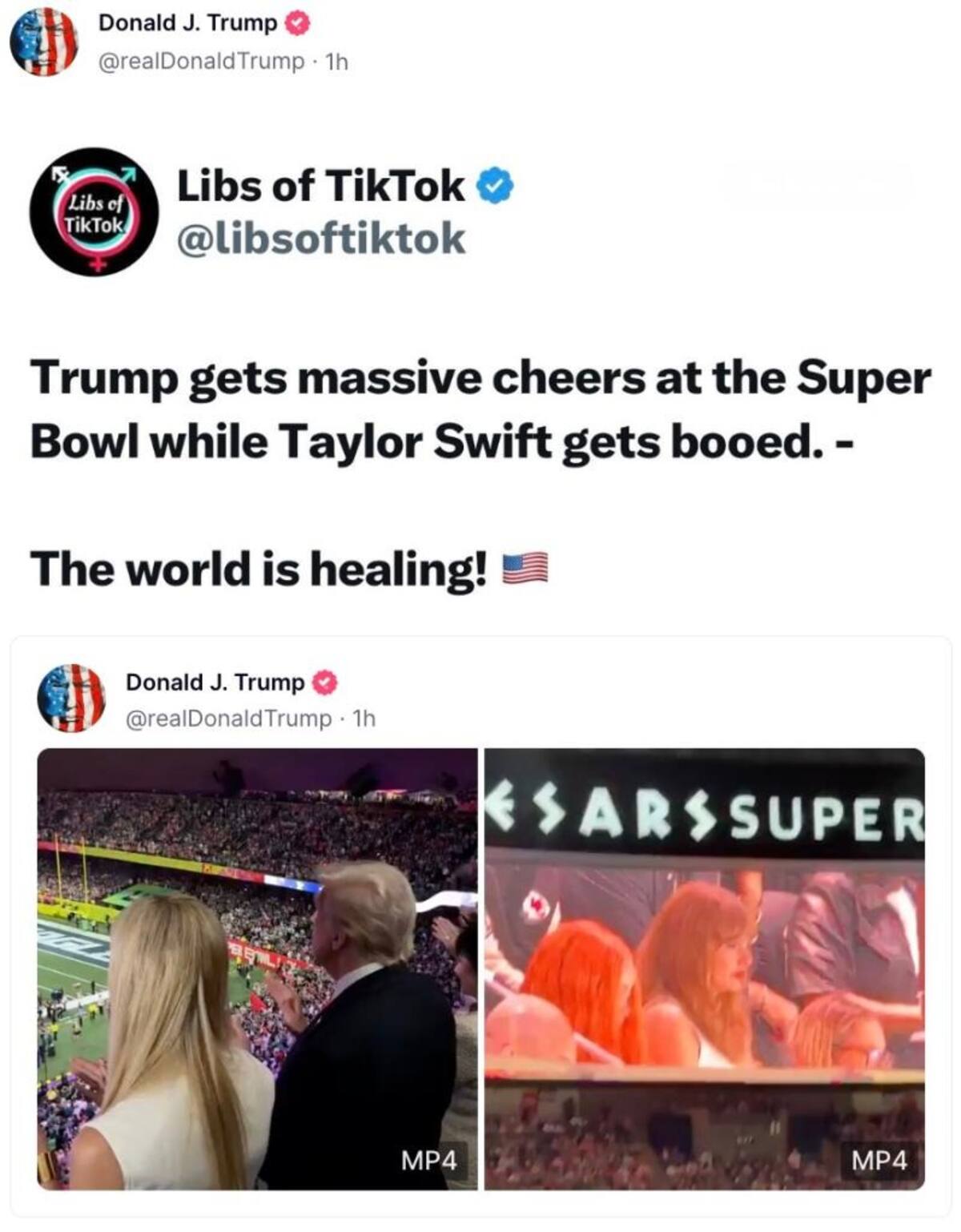This screenshot has width=961, height=1232.
Task: Click the blue verified badge beside Libs of TikTok
Action: pyautogui.click(x=495, y=187)
